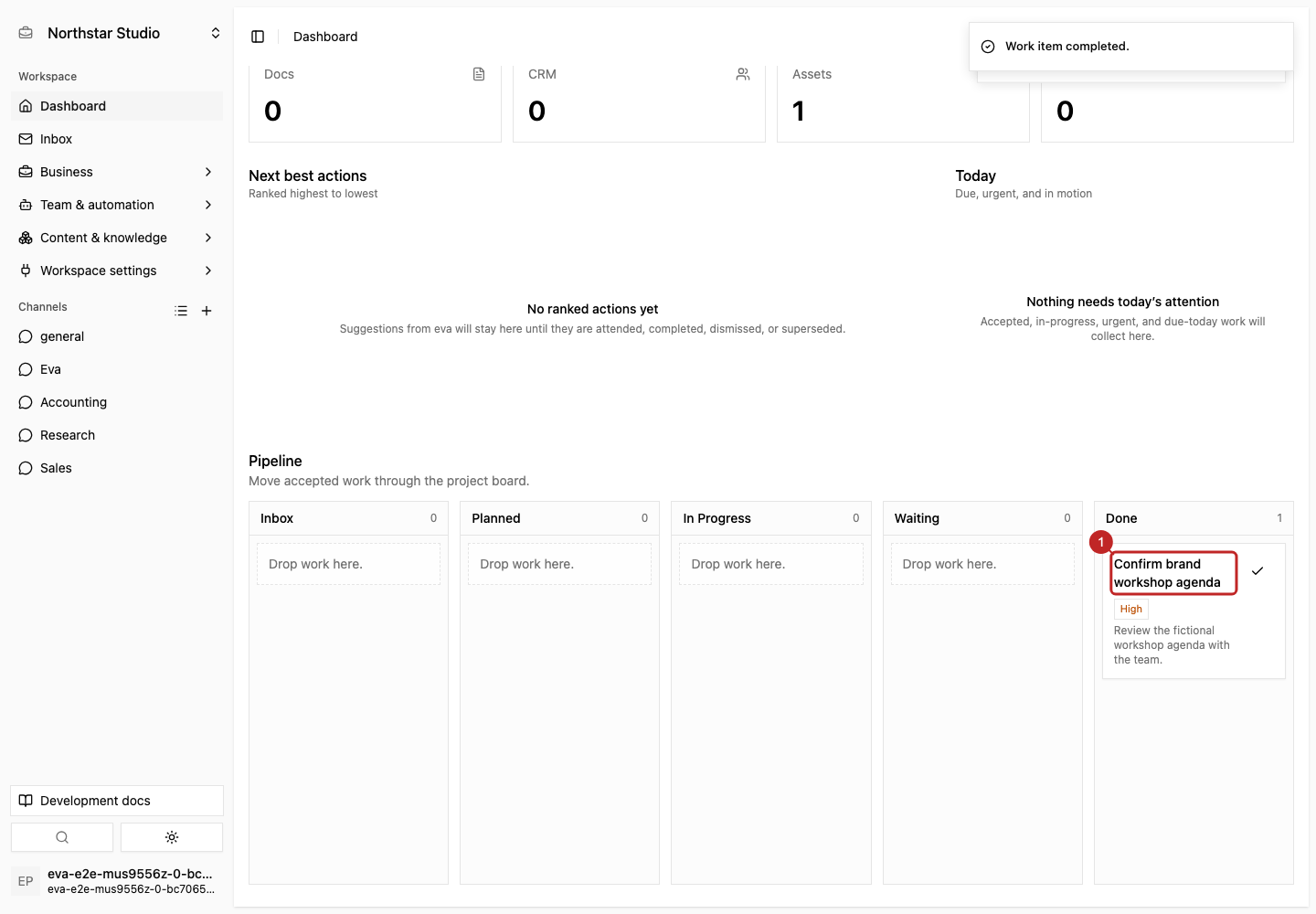Click the Planned column header
1316x914 pixels.
click(x=559, y=518)
